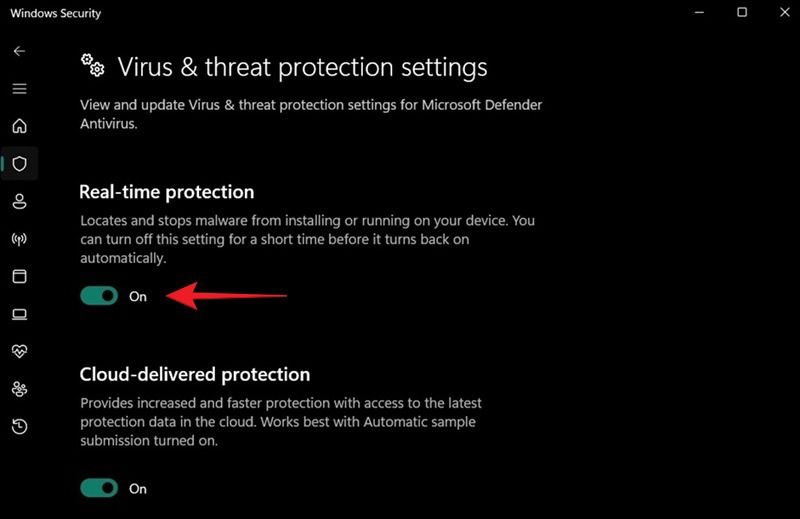Disable the Cloud-delivered protection switch
800x519 pixels.
tap(99, 488)
